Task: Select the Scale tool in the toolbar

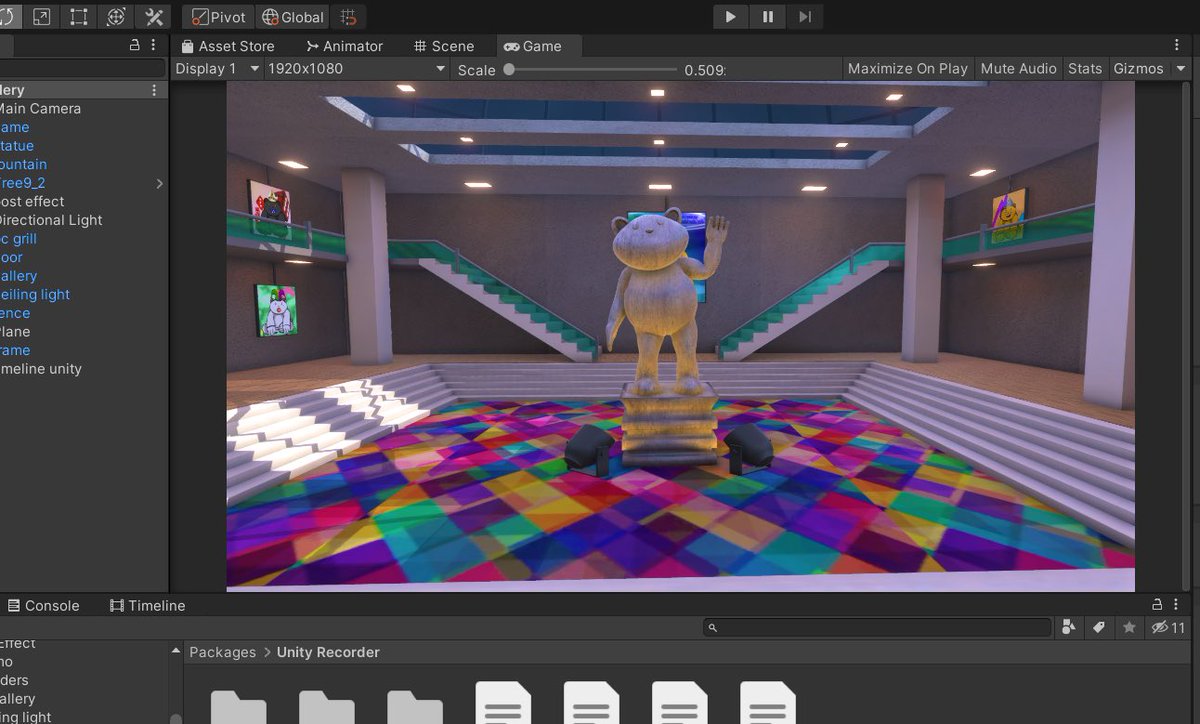Action: [41, 16]
